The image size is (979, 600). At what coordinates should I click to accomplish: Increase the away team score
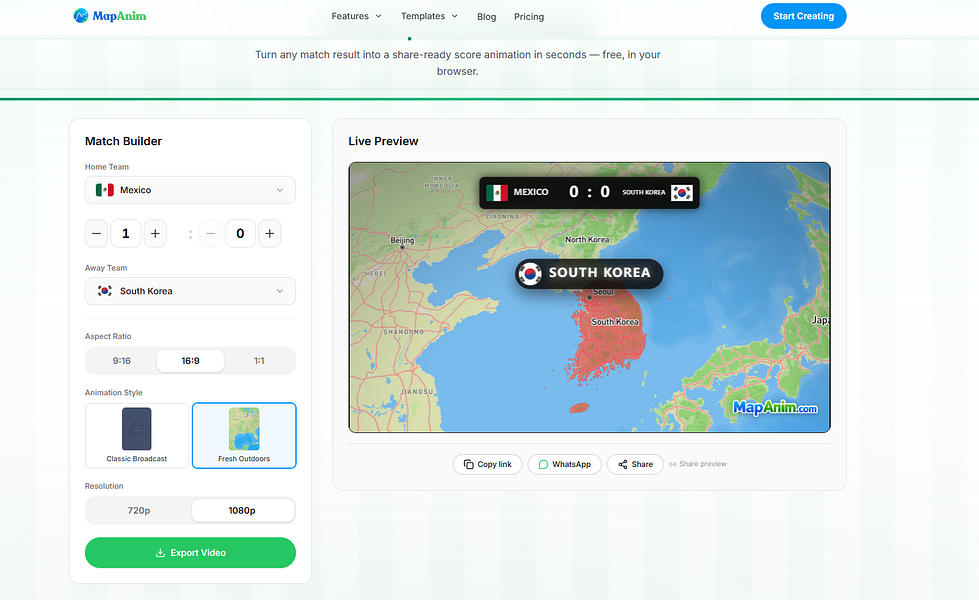pos(270,234)
